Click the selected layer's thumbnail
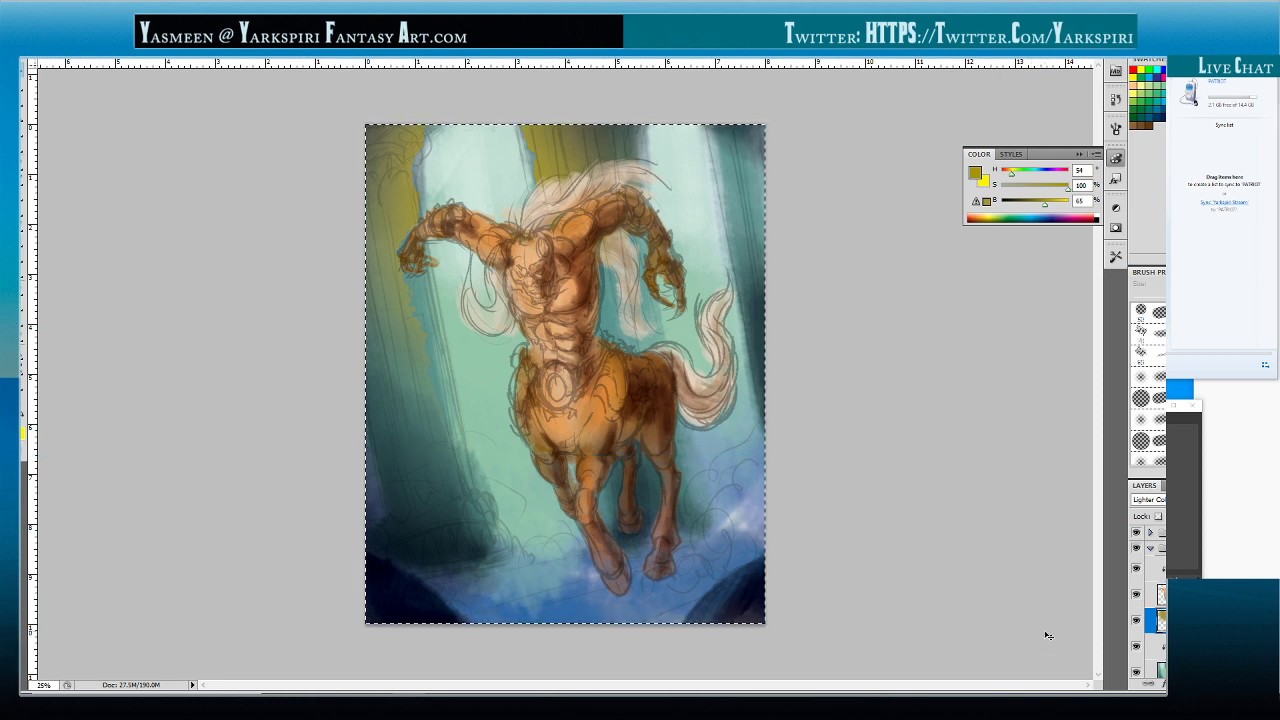 pyautogui.click(x=1161, y=620)
